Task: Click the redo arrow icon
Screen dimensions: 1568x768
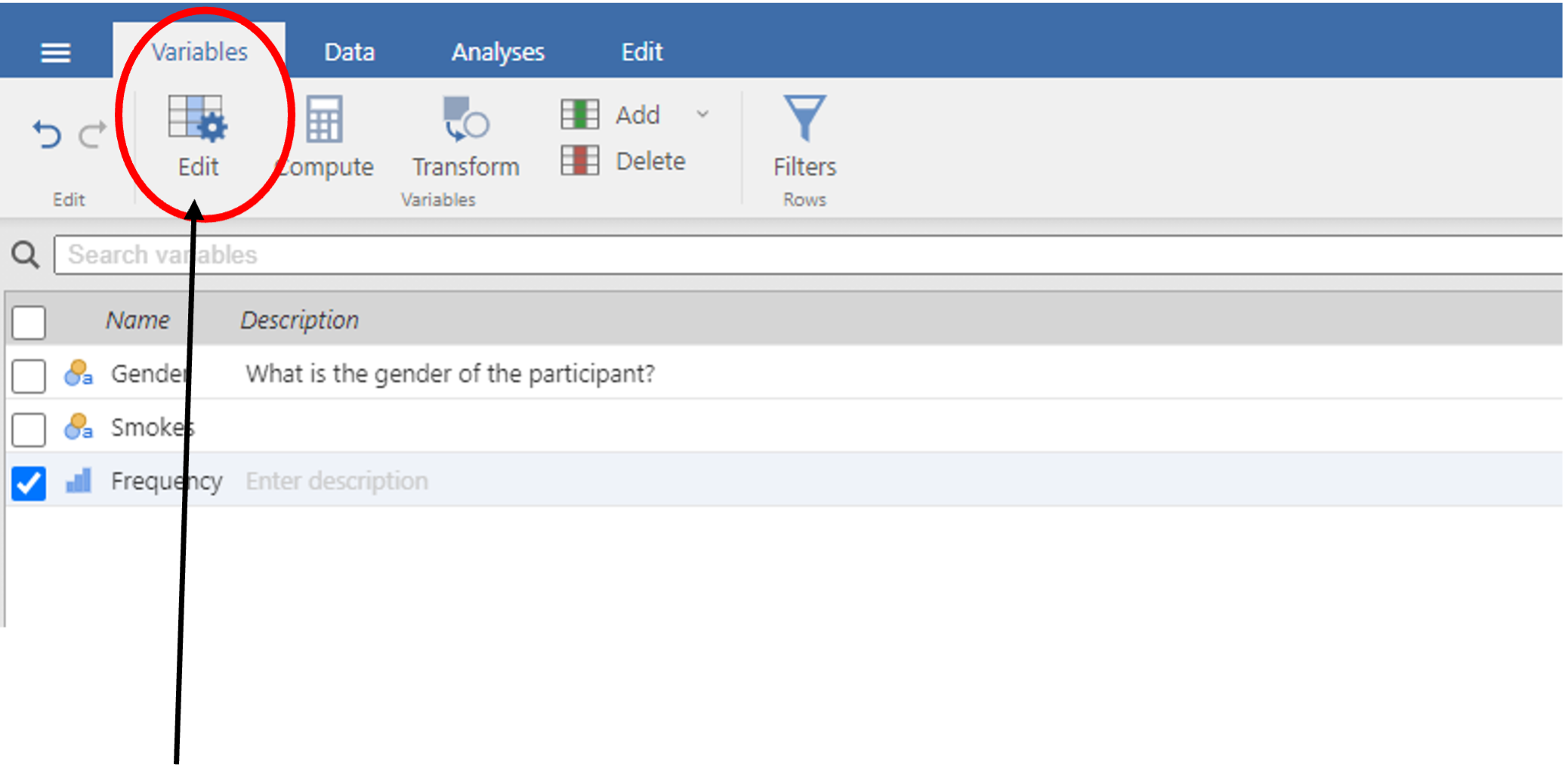Action: (92, 134)
